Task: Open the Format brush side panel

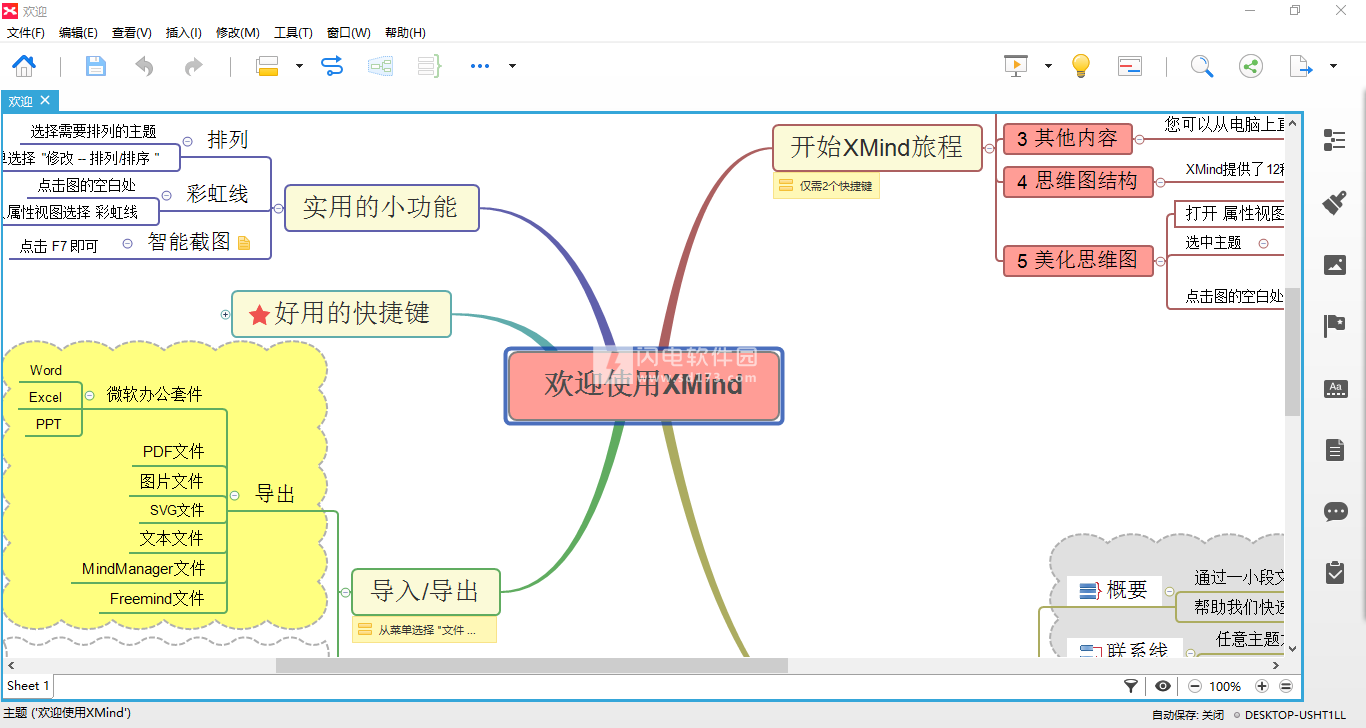Action: (x=1335, y=203)
